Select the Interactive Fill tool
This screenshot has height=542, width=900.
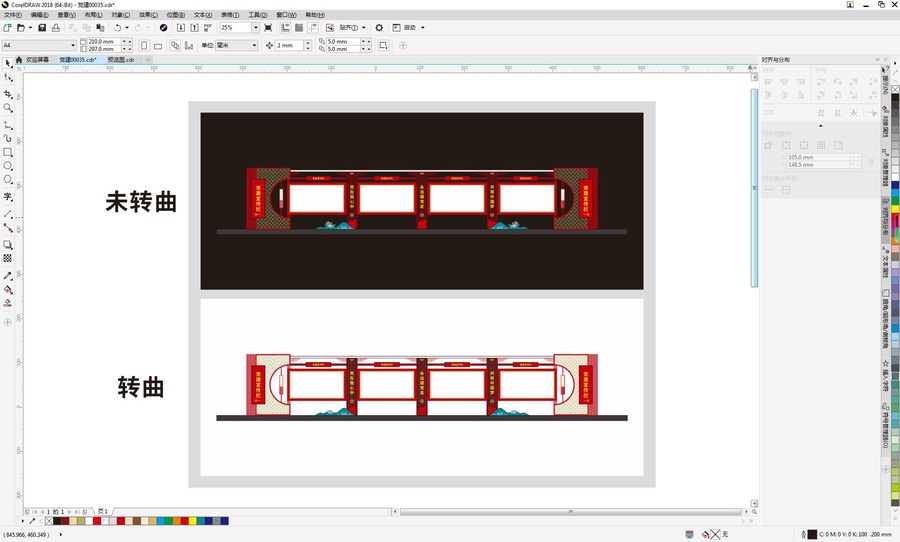pos(7,289)
